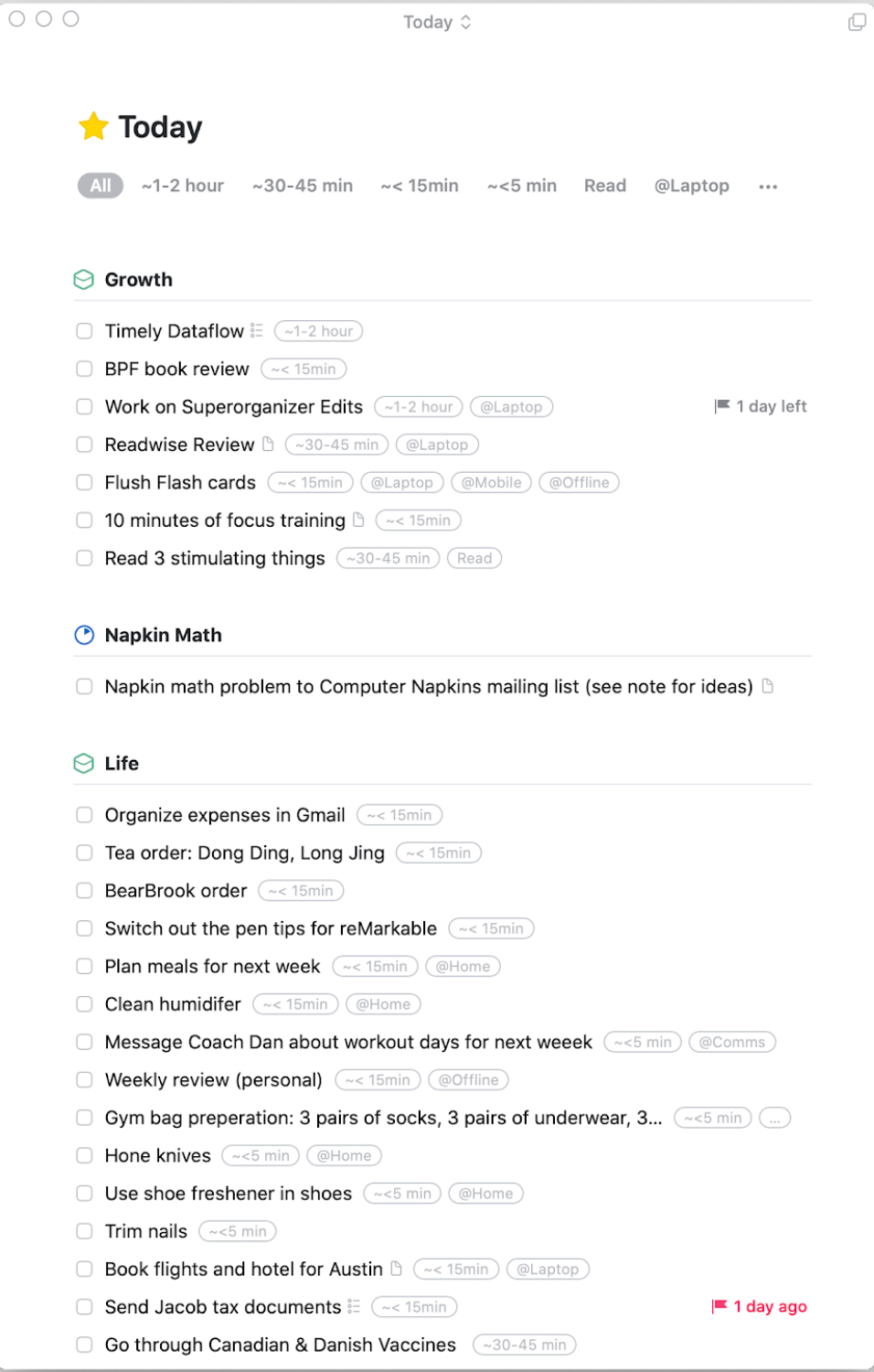Click the red flag on Send Jacob tax documents

[719, 1306]
